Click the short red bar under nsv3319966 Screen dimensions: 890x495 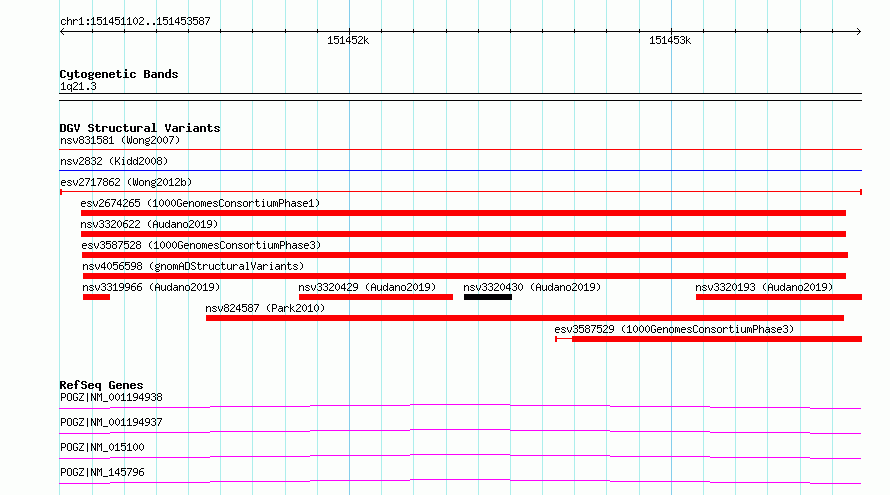coord(96,297)
